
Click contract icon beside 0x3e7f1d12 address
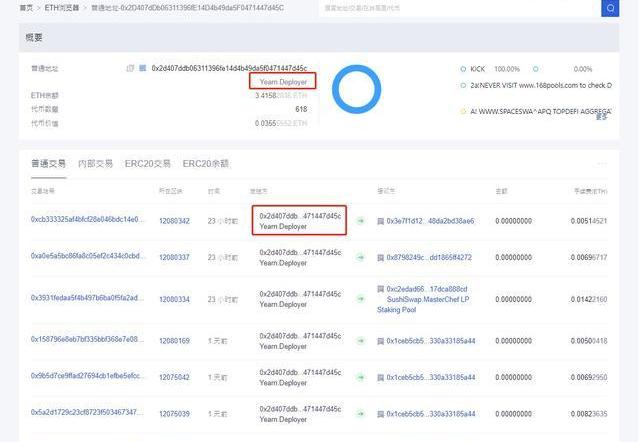coord(380,220)
